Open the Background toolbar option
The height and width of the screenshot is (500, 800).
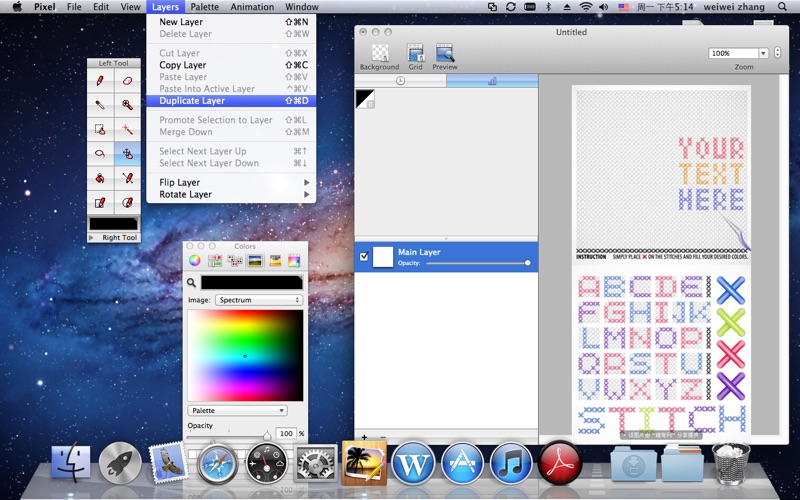380,57
